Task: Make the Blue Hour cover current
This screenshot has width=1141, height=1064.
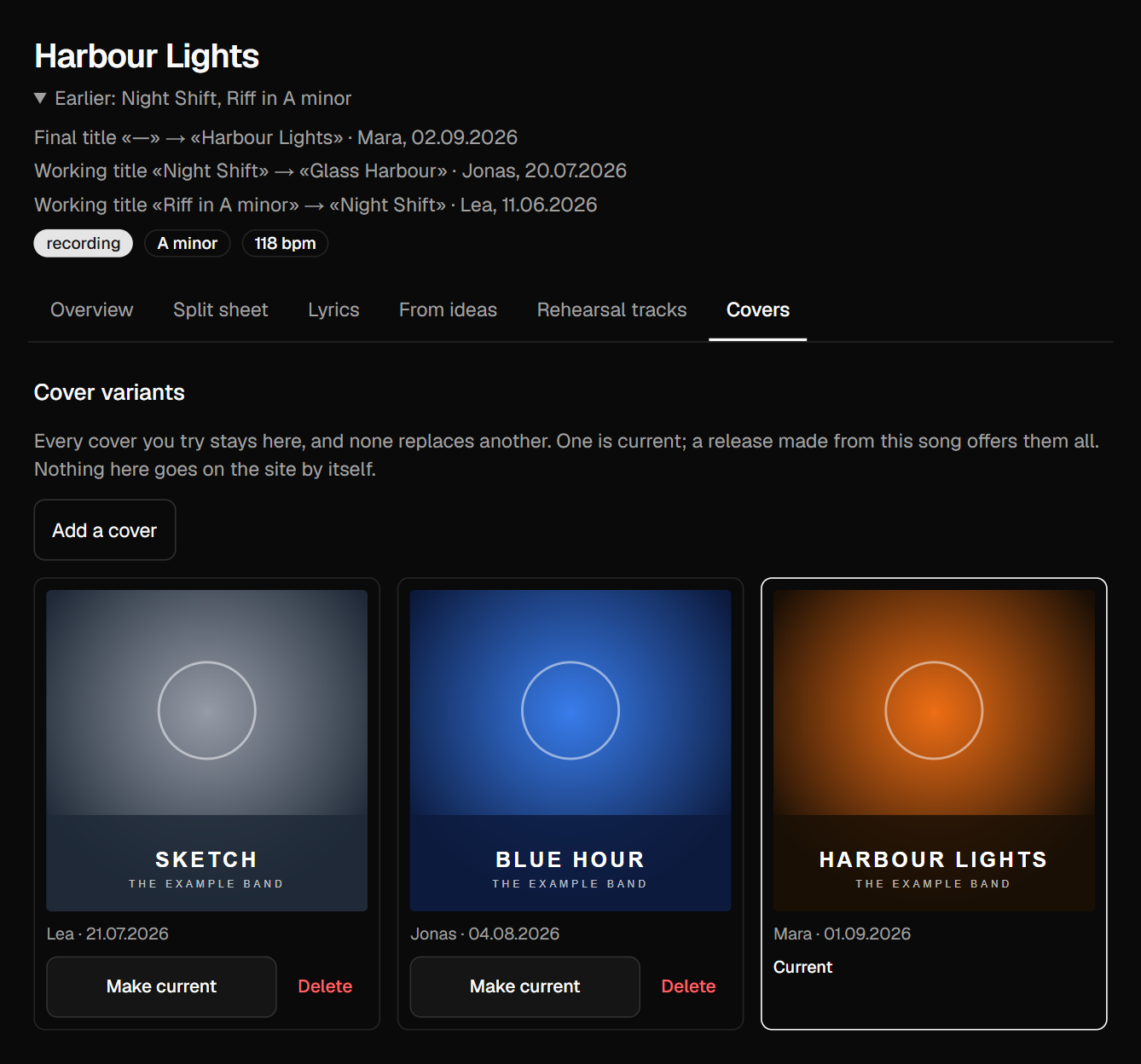Action: [524, 986]
